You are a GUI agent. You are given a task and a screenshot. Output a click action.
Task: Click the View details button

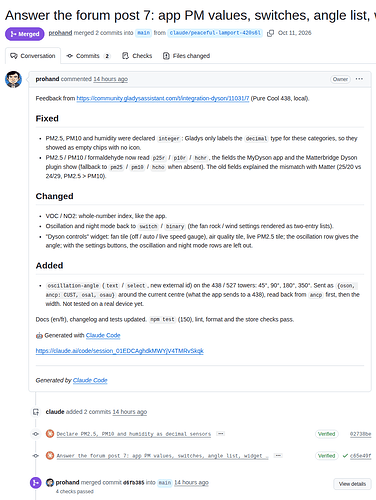point(352,484)
